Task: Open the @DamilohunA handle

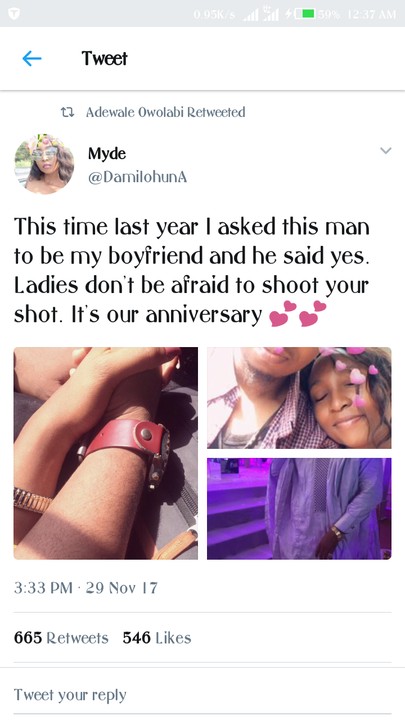Action: [x=137, y=177]
